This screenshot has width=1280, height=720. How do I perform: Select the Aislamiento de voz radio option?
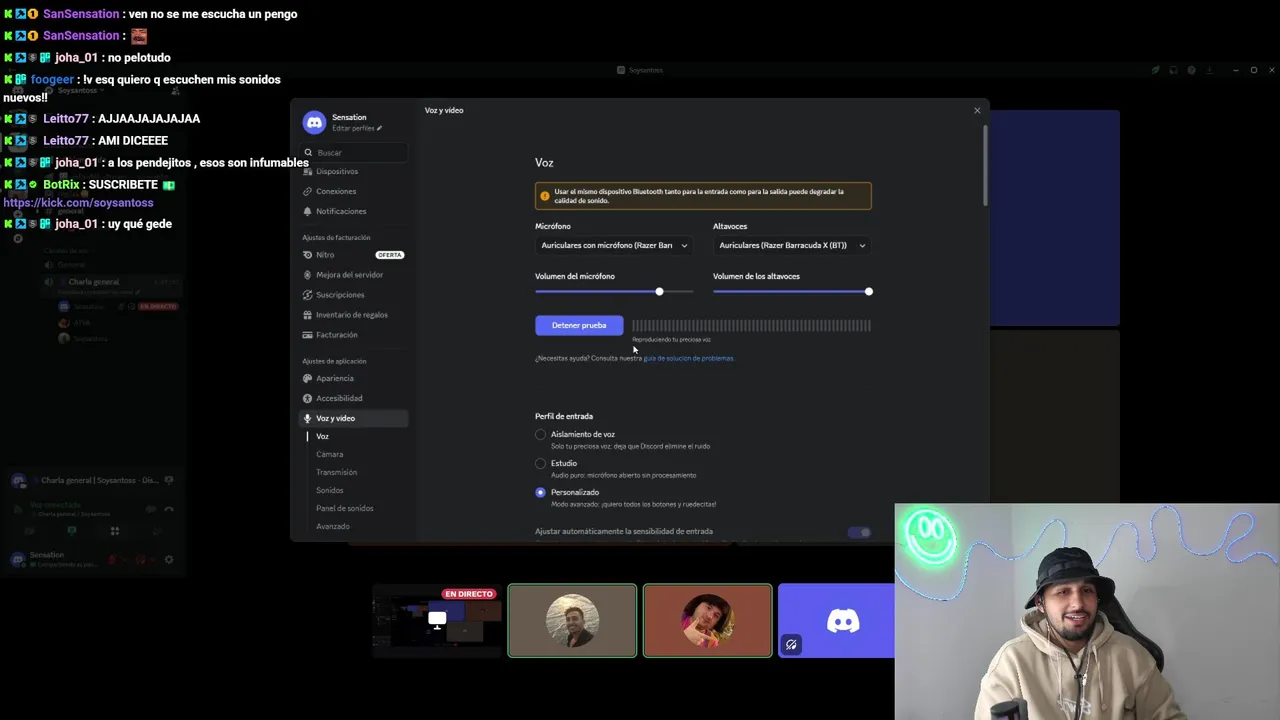pos(541,434)
